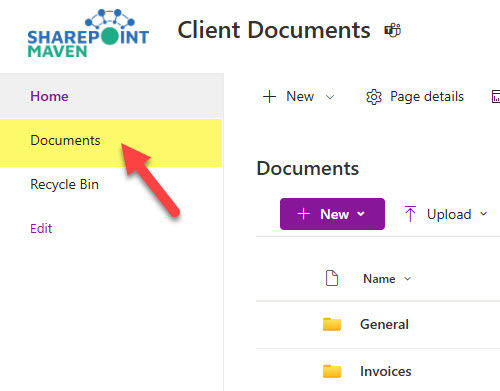Click the Name column header text
500x391 pixels.
(x=379, y=279)
